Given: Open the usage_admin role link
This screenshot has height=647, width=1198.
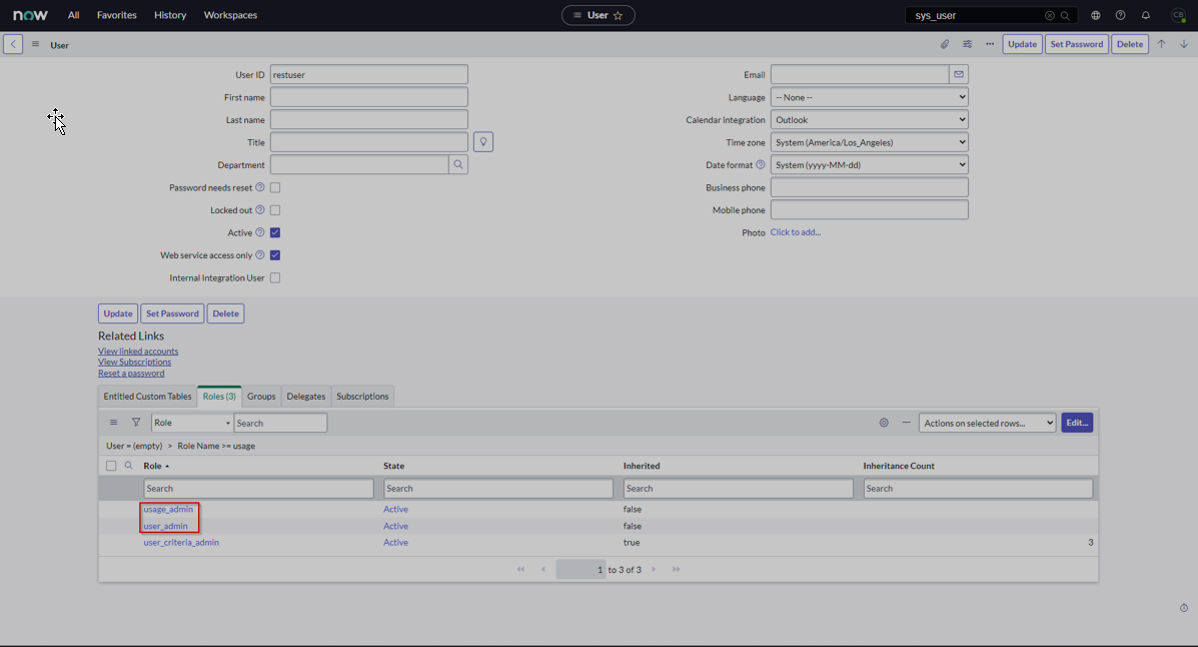Looking at the screenshot, I should coord(168,509).
